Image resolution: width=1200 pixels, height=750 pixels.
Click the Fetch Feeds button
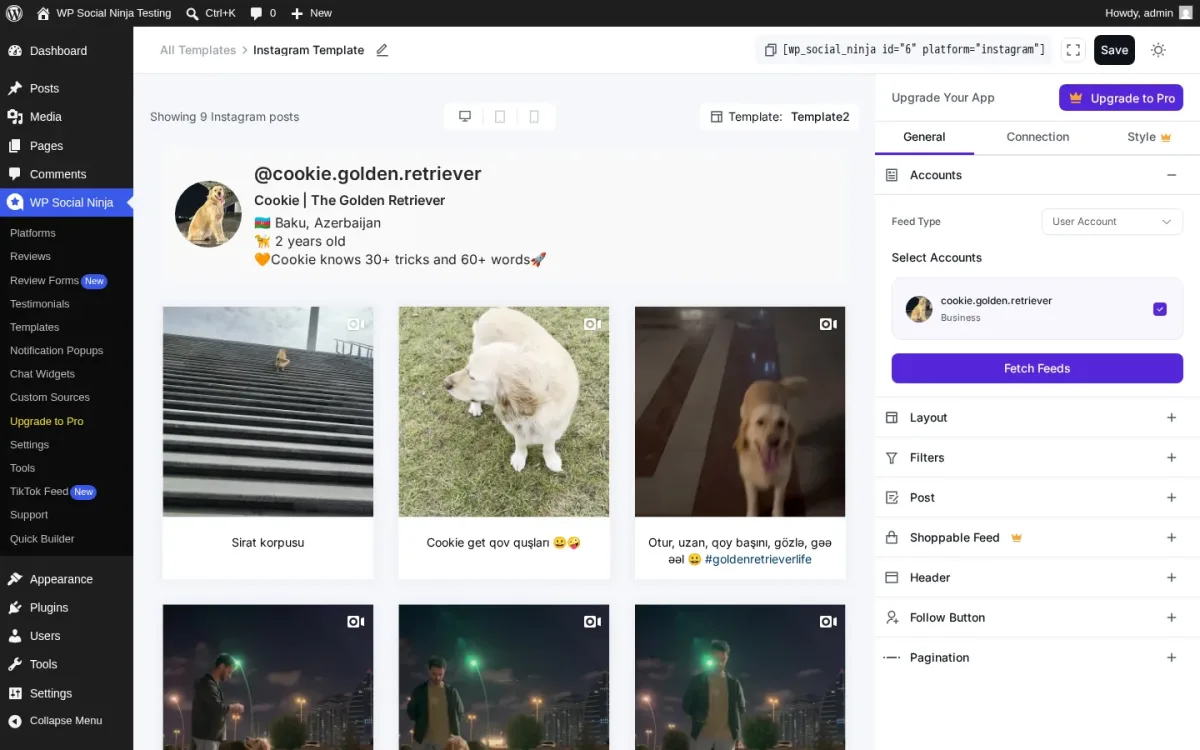click(x=1037, y=368)
